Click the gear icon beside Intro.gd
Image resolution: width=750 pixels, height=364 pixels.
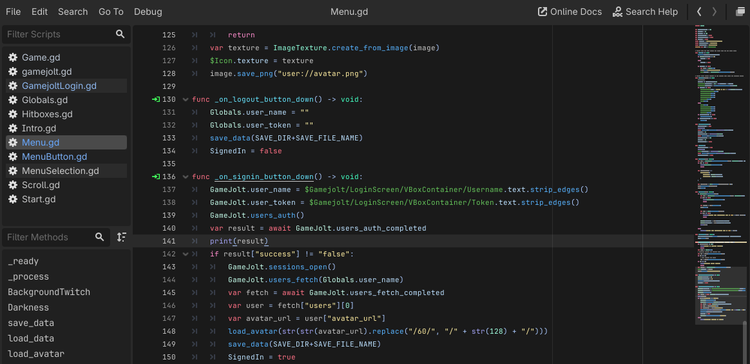pos(12,129)
